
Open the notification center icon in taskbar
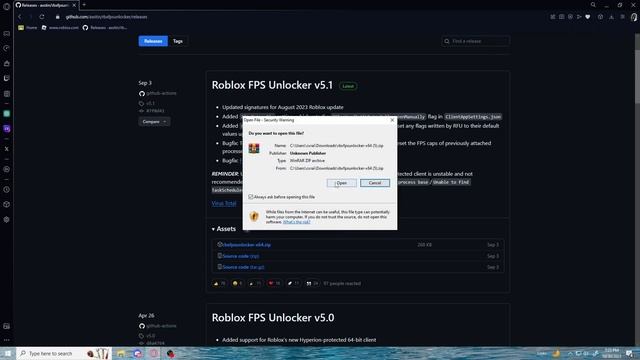[630, 353]
